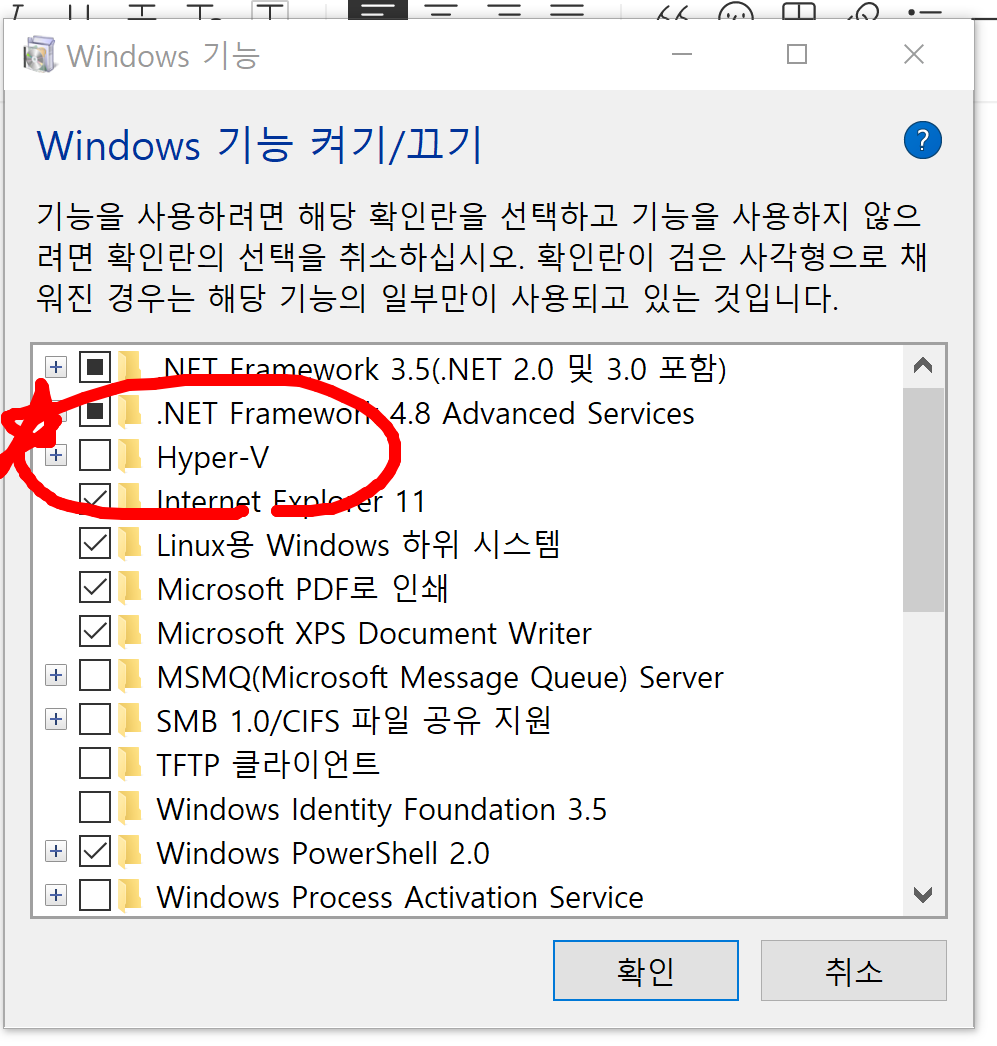
Task: Click the folder icon beside .NET Framework 4.8
Action: tap(130, 412)
